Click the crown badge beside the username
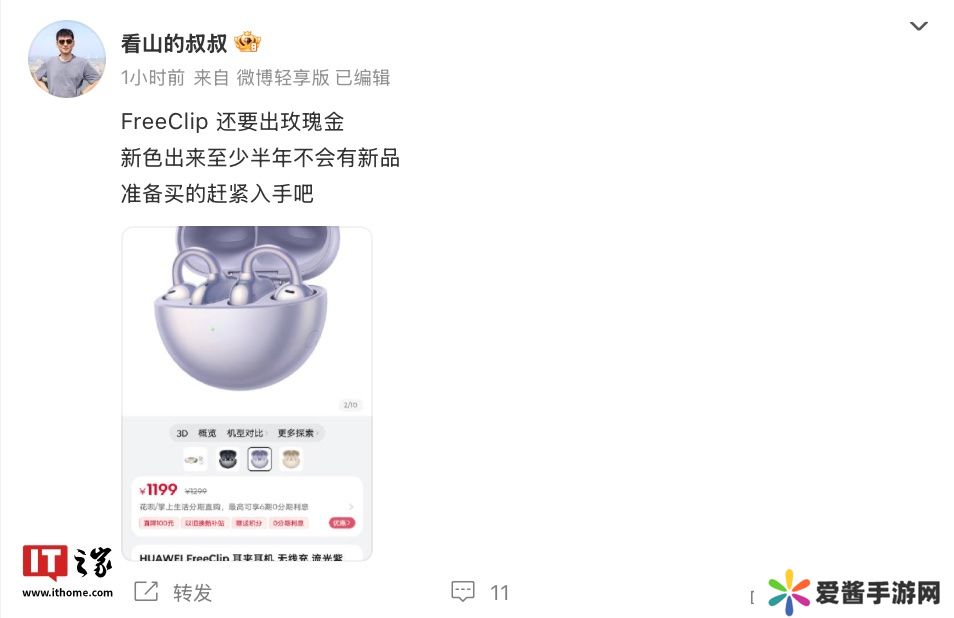Screen dimensions: 954x618 pos(248,42)
